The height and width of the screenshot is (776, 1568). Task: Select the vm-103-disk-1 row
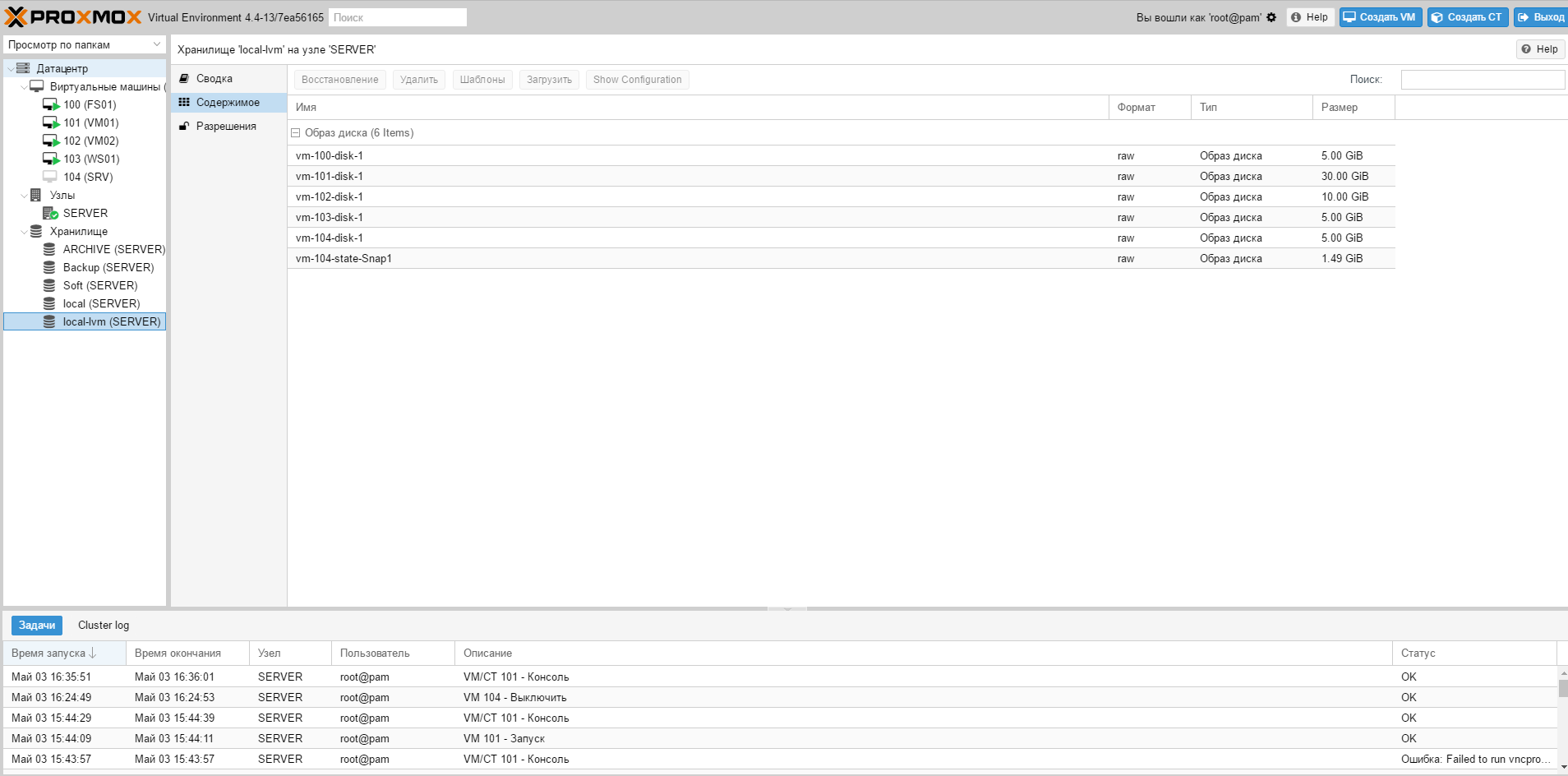[841, 217]
